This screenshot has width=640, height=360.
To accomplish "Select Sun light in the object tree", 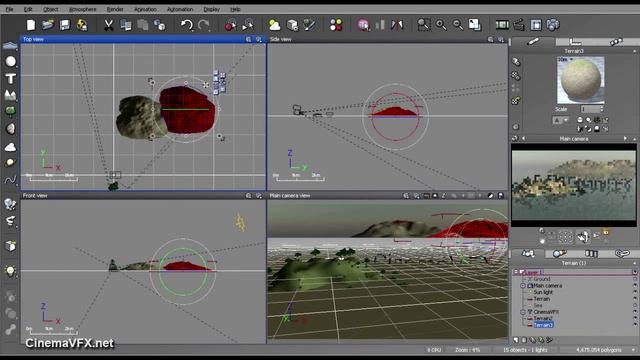I will coord(543,292).
